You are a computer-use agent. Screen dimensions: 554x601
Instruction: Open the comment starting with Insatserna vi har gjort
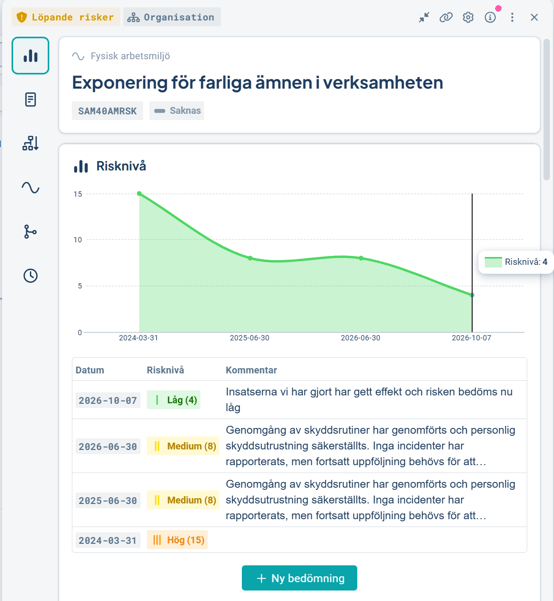tap(369, 400)
